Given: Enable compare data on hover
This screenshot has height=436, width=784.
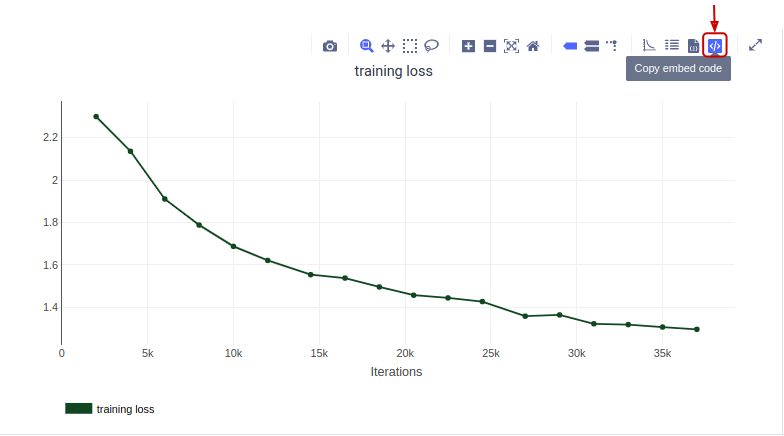Looking at the screenshot, I should pos(592,46).
